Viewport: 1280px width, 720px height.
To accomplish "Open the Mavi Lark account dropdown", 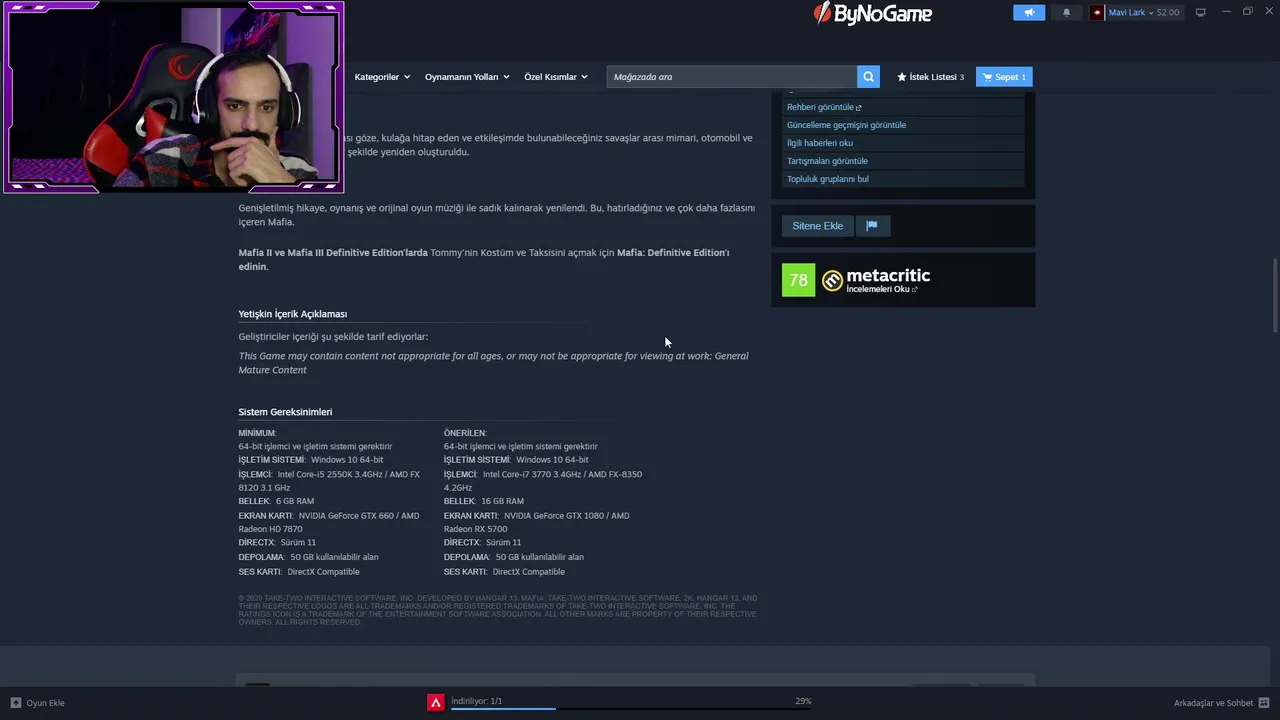I will point(1136,12).
